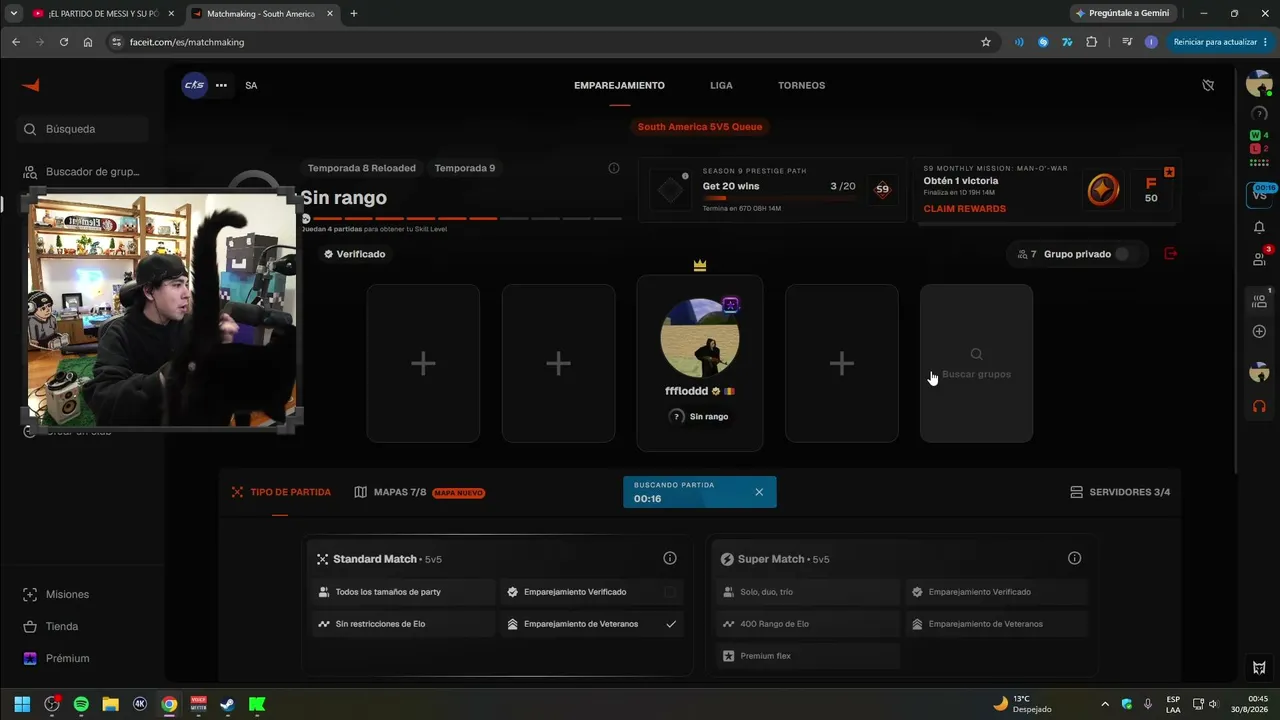This screenshot has height=720, width=1280.
Task: Open the profile avatar in right sidebar
Action: click(x=1259, y=85)
